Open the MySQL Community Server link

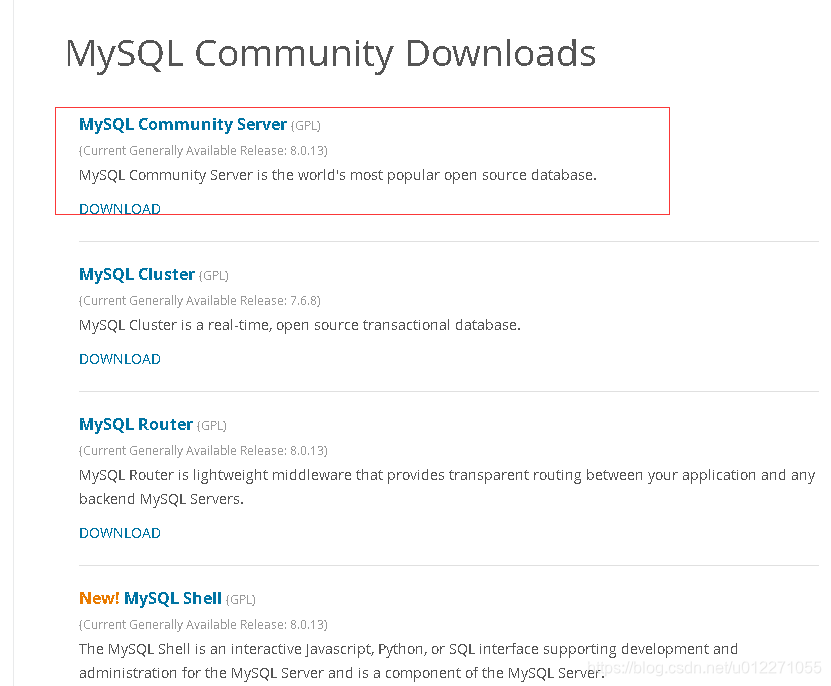(x=183, y=125)
